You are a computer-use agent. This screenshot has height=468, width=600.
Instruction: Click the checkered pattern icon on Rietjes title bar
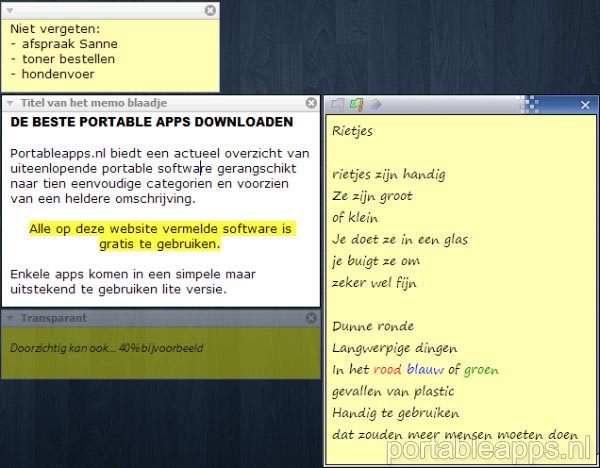coord(532,104)
